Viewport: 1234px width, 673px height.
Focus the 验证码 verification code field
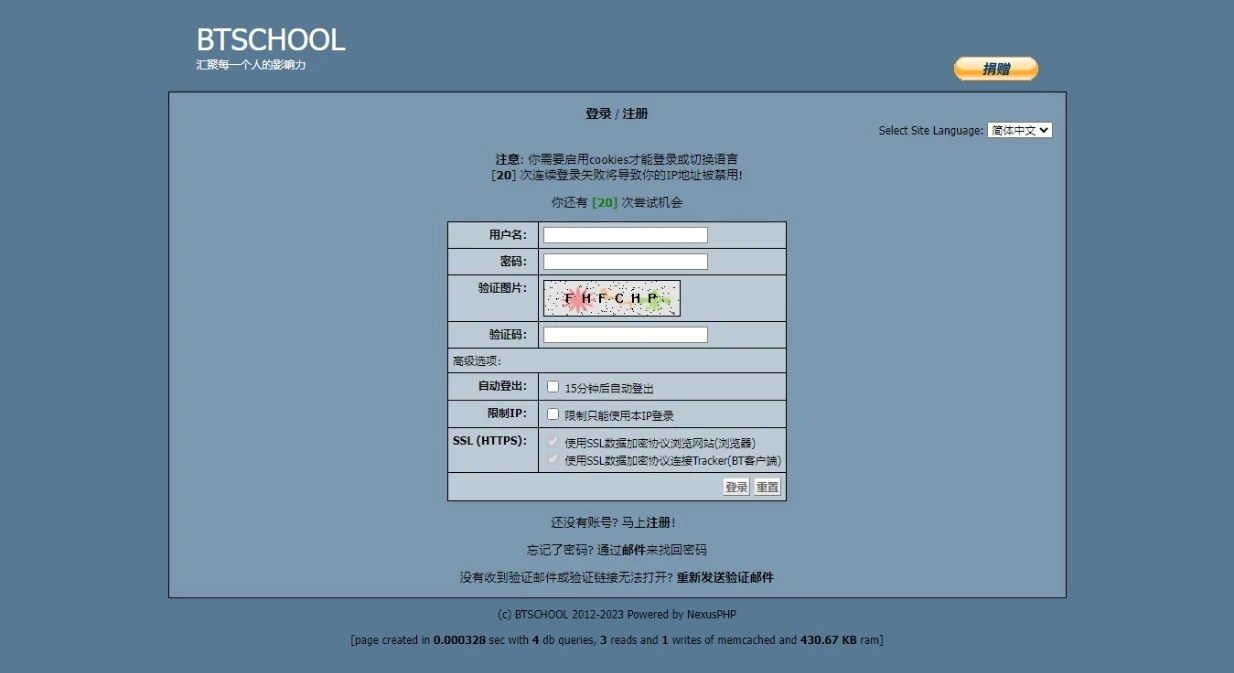click(x=625, y=335)
